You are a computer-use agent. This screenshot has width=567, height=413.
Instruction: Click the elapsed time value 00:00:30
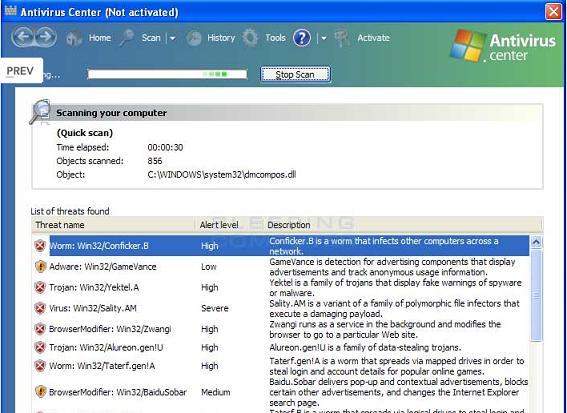[165, 147]
